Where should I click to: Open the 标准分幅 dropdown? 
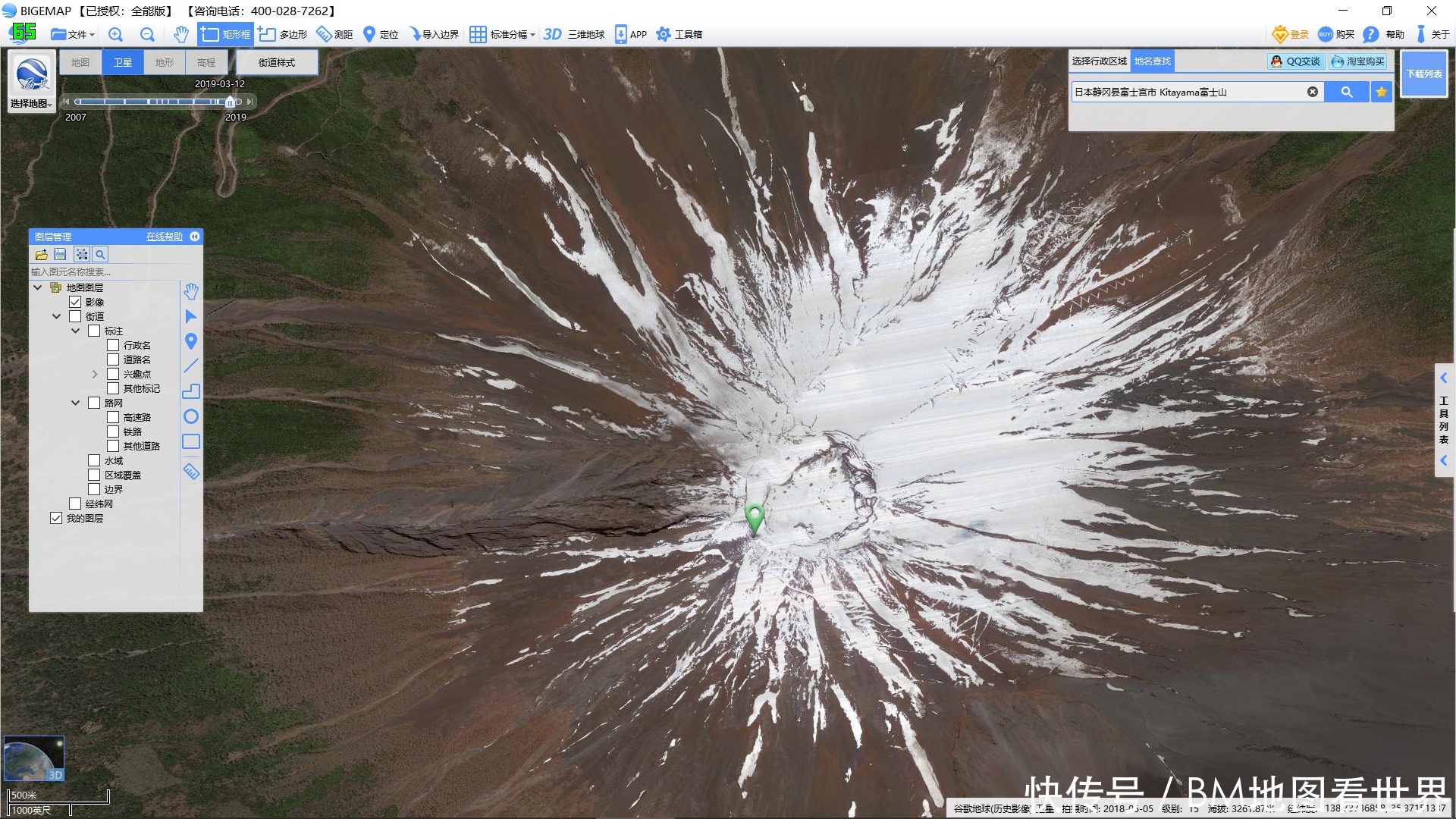tap(502, 34)
